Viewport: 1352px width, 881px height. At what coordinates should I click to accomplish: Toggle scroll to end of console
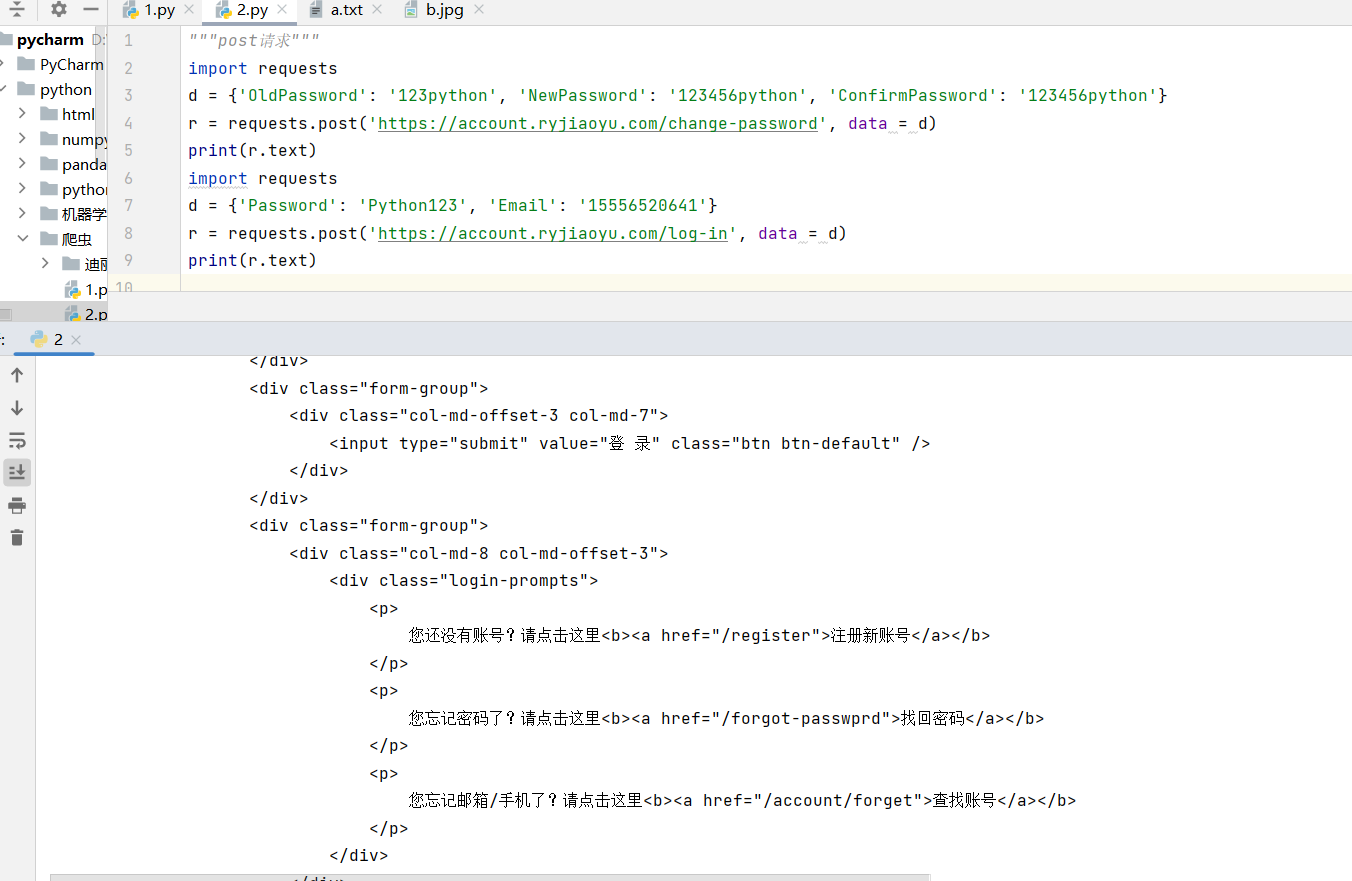pyautogui.click(x=17, y=472)
